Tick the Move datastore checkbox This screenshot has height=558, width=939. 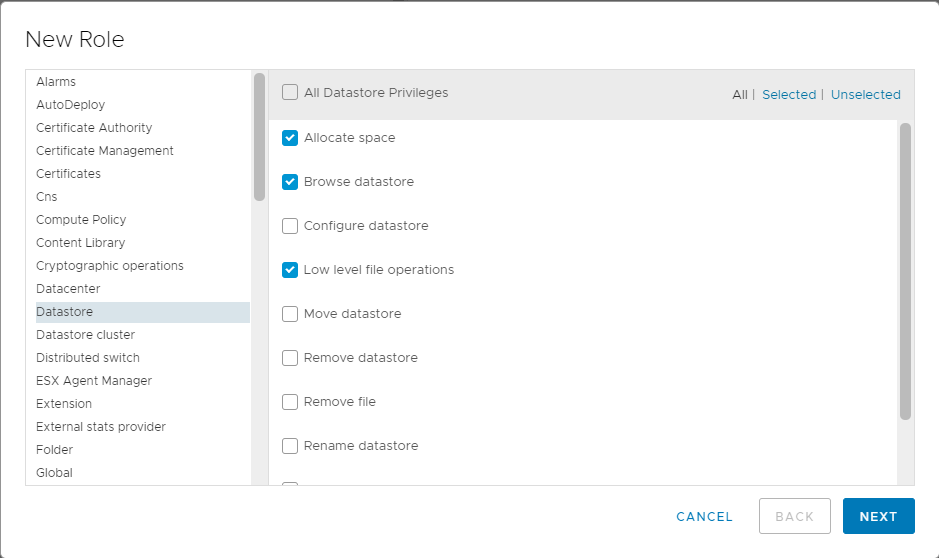pos(290,314)
